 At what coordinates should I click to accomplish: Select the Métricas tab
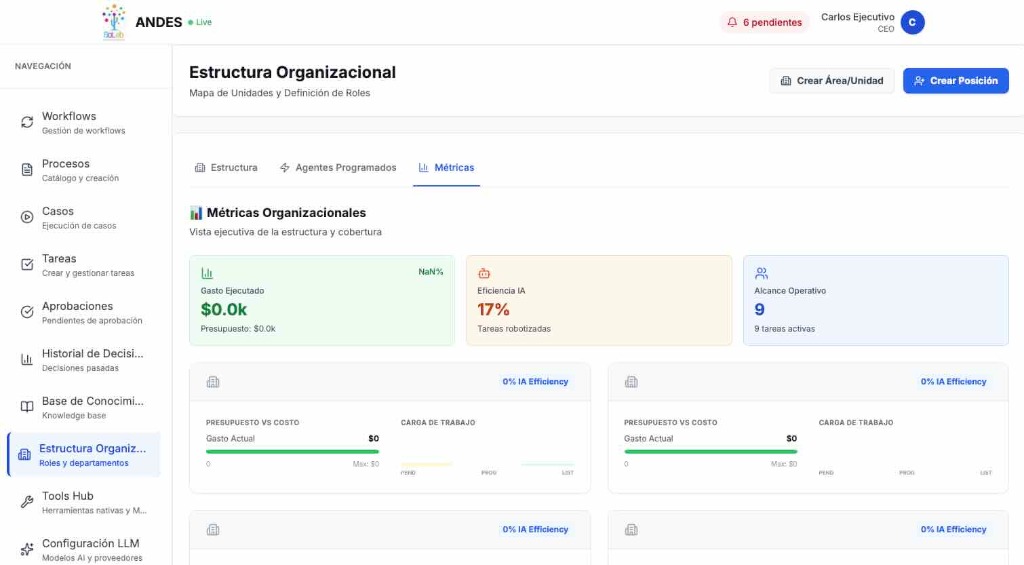(x=446, y=167)
